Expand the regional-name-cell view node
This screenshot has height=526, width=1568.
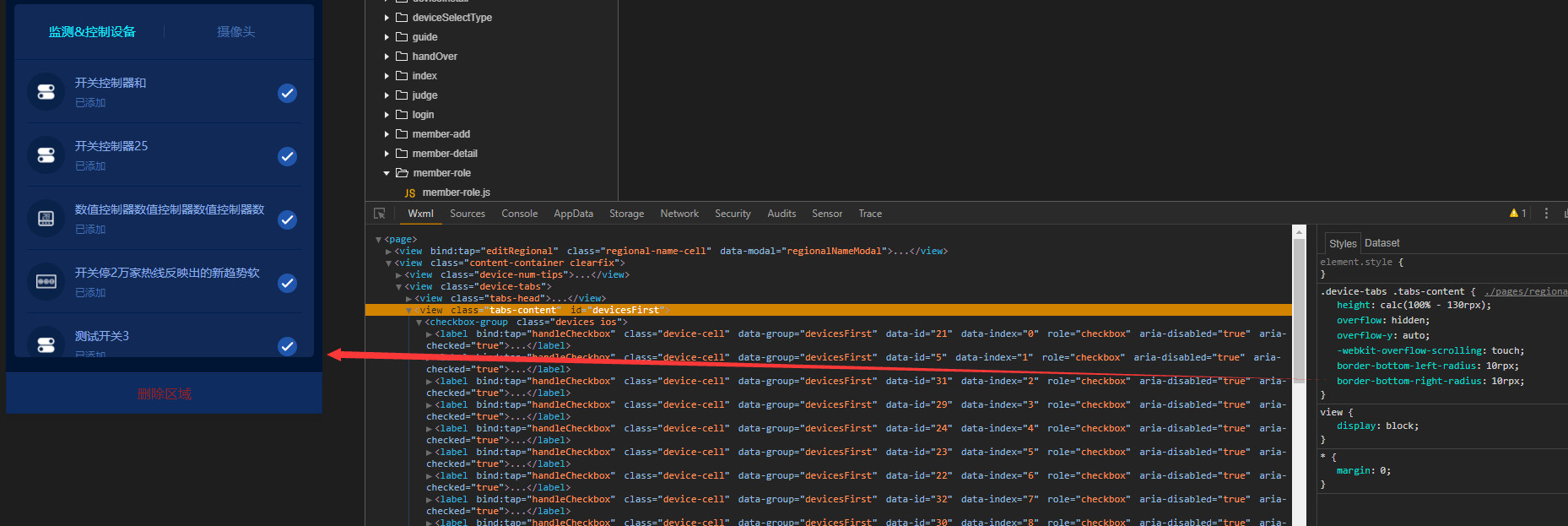coord(388,252)
